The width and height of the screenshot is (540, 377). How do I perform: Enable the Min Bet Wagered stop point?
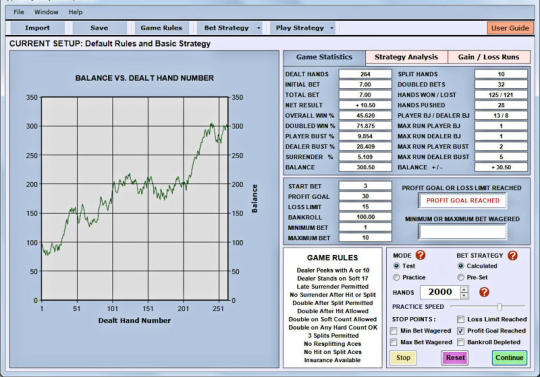coord(393,331)
